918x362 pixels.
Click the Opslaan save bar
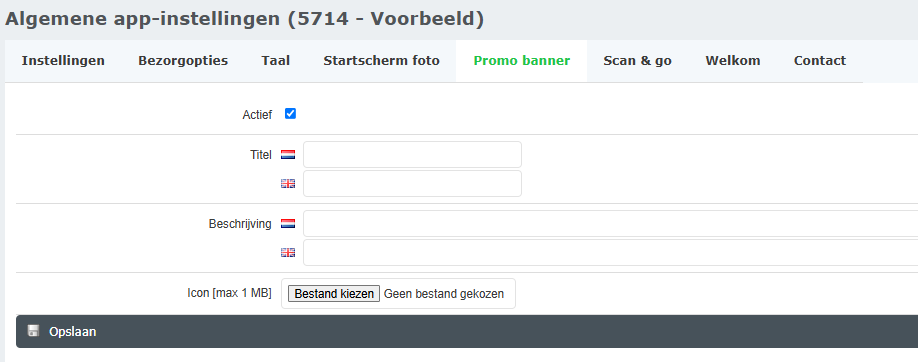tap(467, 332)
